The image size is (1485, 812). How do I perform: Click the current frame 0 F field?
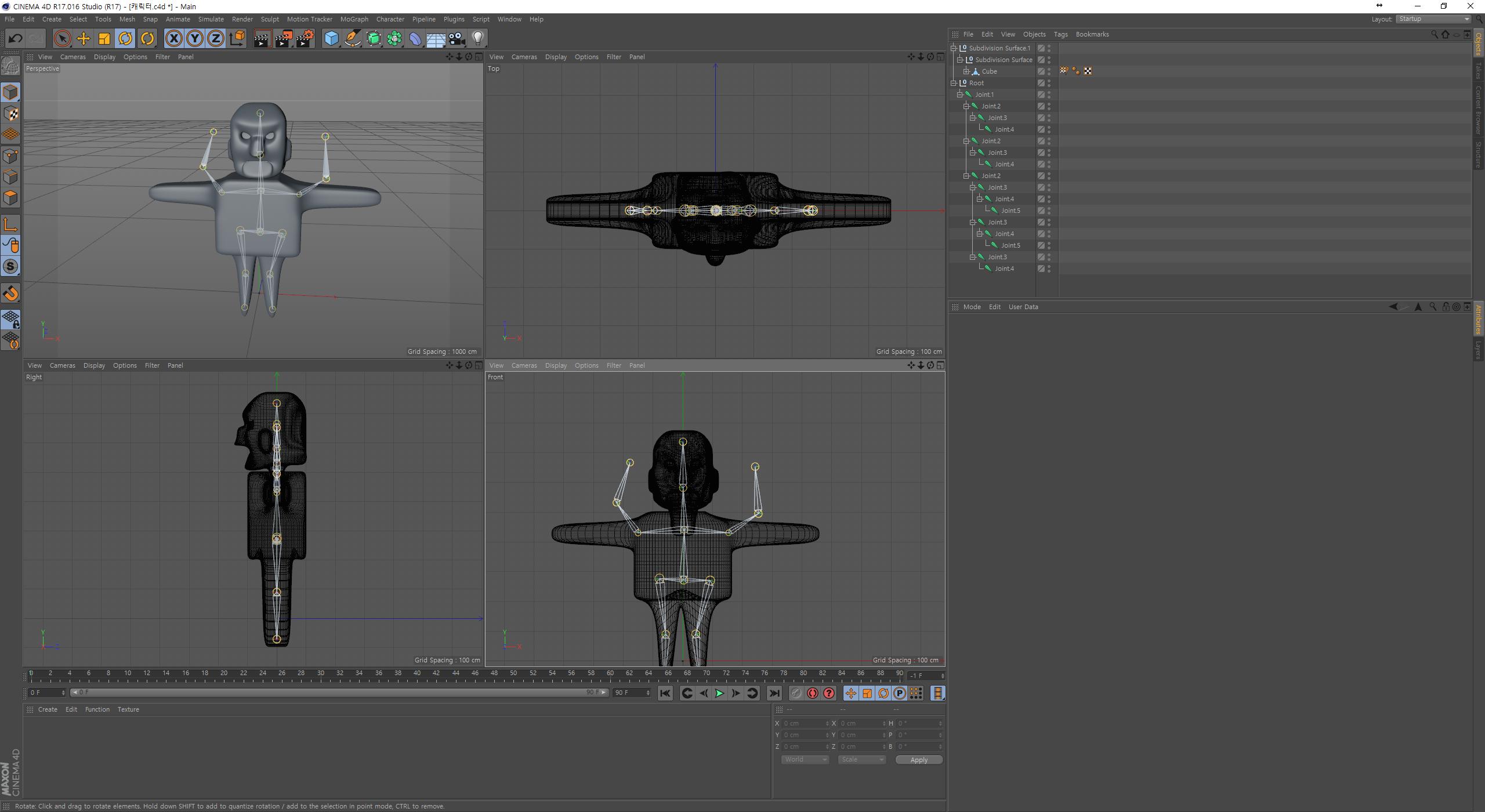click(47, 693)
